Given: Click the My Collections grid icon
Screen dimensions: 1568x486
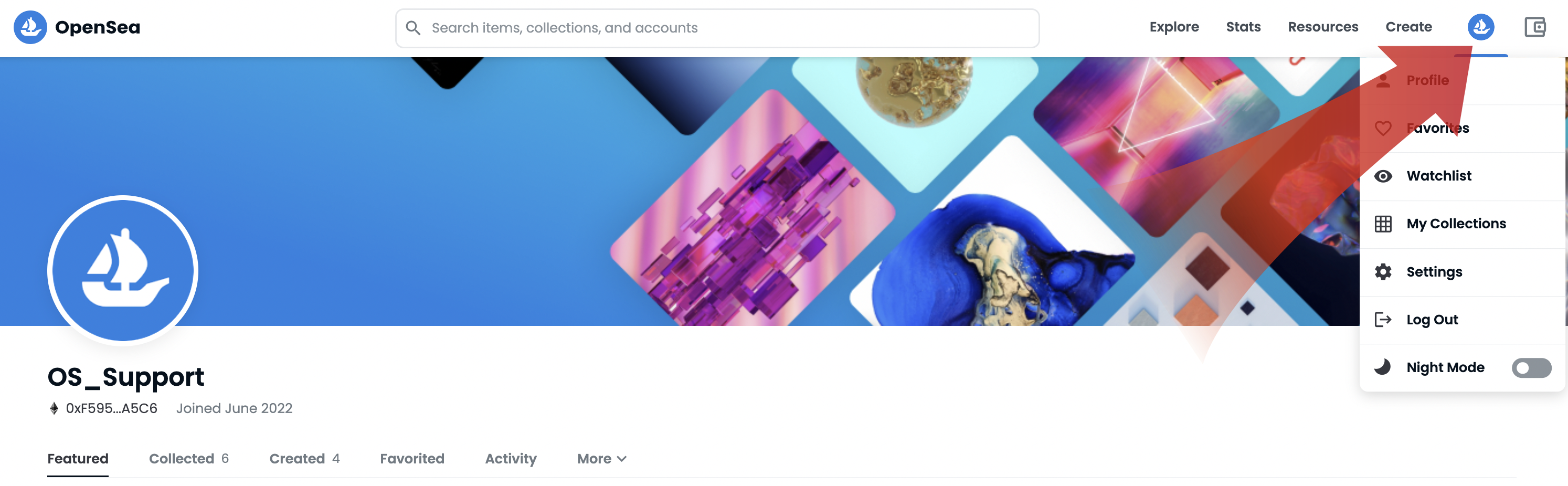Looking at the screenshot, I should tap(1383, 224).
